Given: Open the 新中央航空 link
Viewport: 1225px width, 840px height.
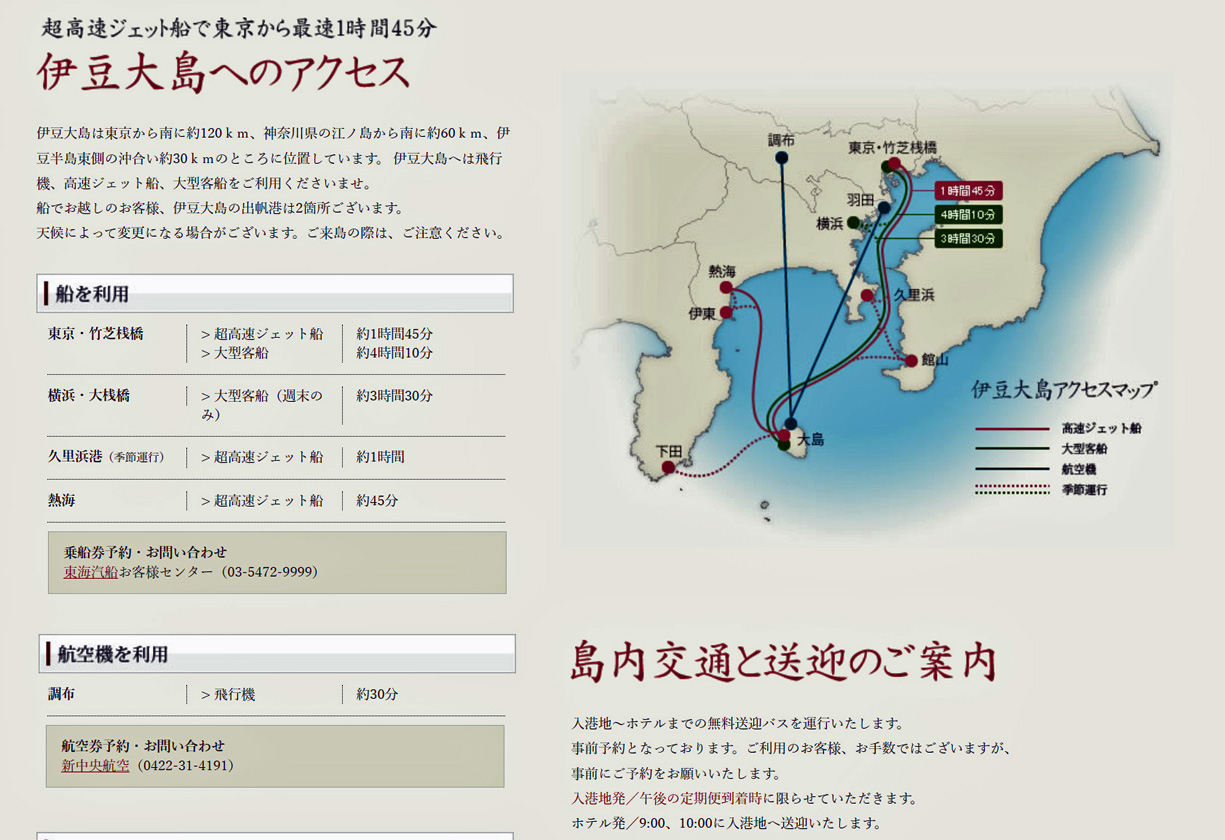Looking at the screenshot, I should click(95, 765).
